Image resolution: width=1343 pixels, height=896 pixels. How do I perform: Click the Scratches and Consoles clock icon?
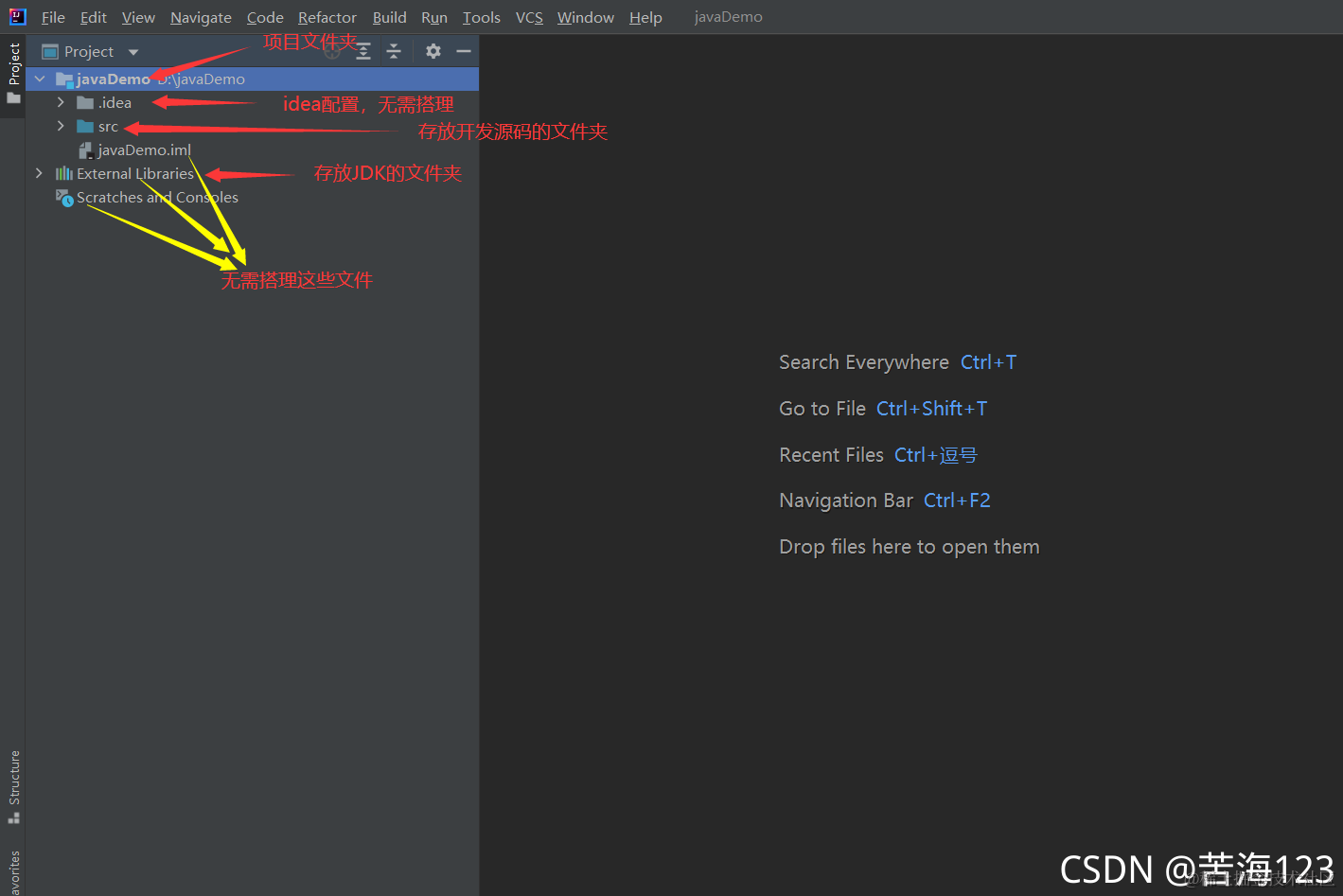click(x=64, y=198)
